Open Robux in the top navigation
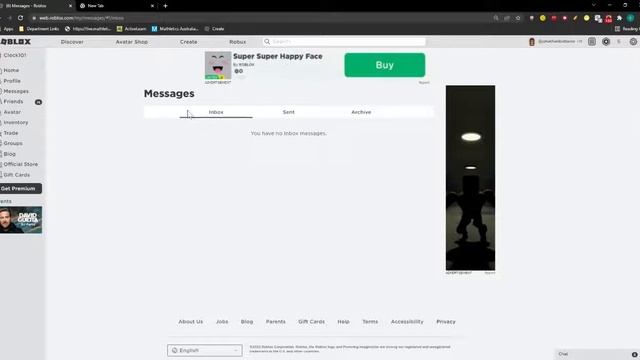 point(238,42)
